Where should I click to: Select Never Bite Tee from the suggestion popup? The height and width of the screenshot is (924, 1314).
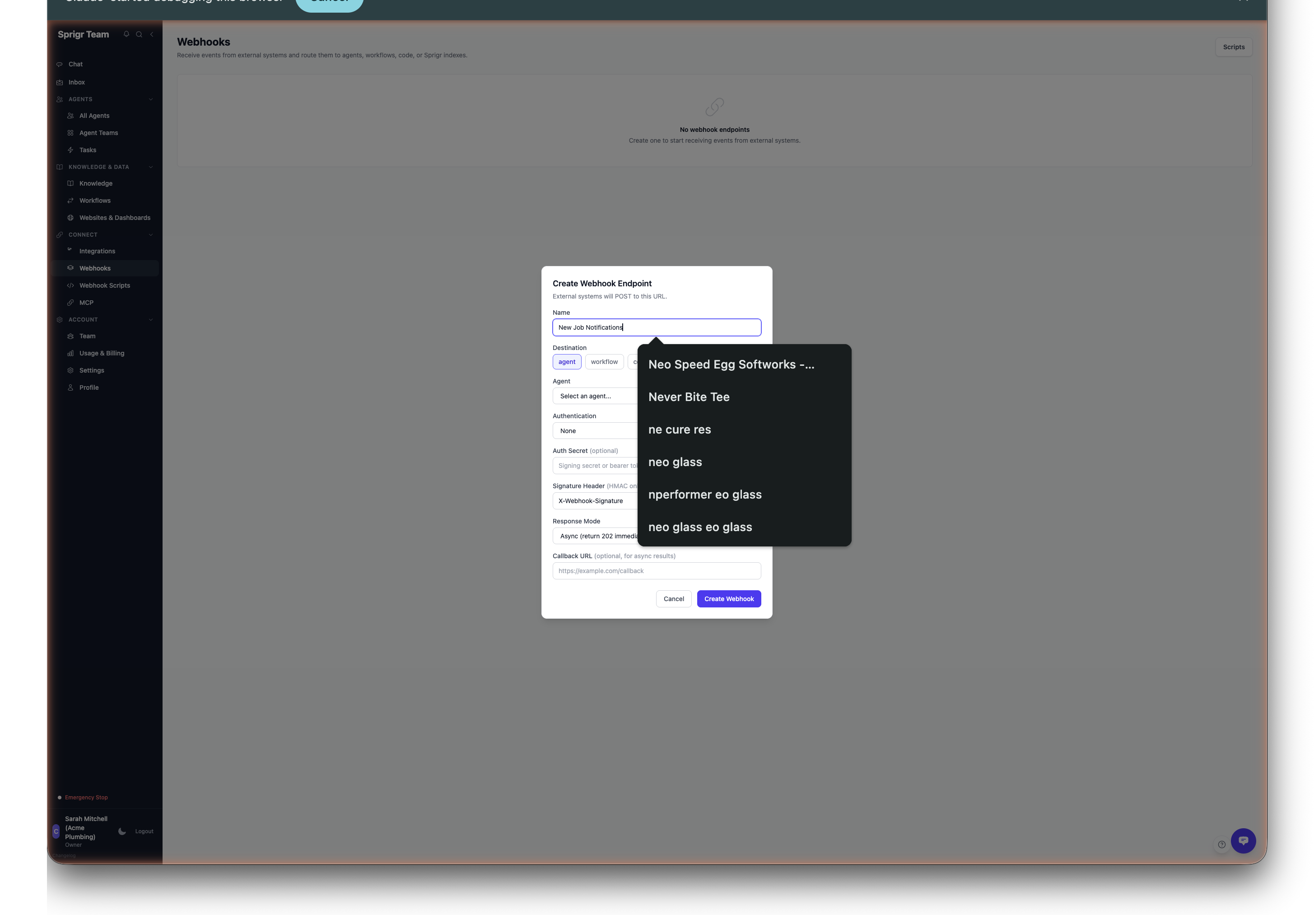pos(689,396)
